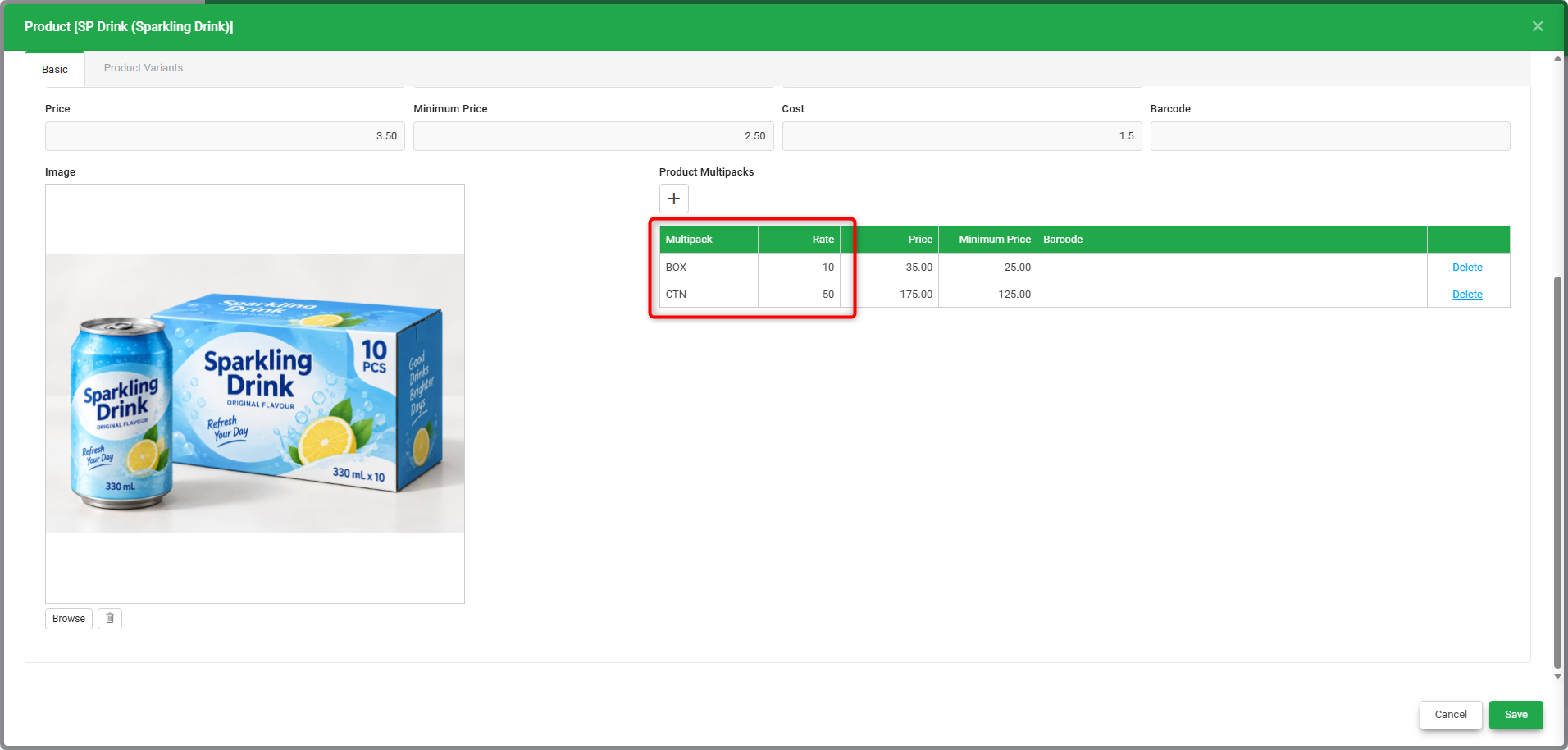Select the CTN rate cell
Screen dimensions: 1568x750
click(799, 295)
